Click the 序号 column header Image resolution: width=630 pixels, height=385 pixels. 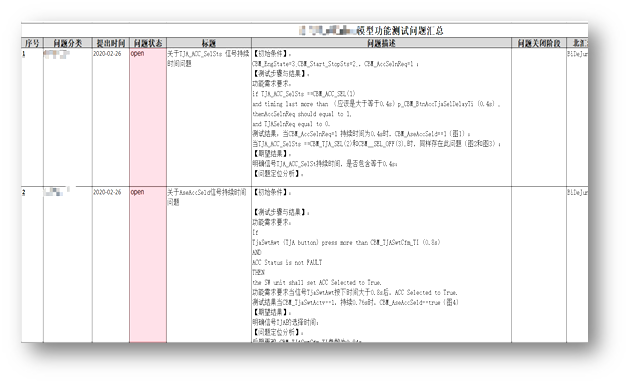32,43
